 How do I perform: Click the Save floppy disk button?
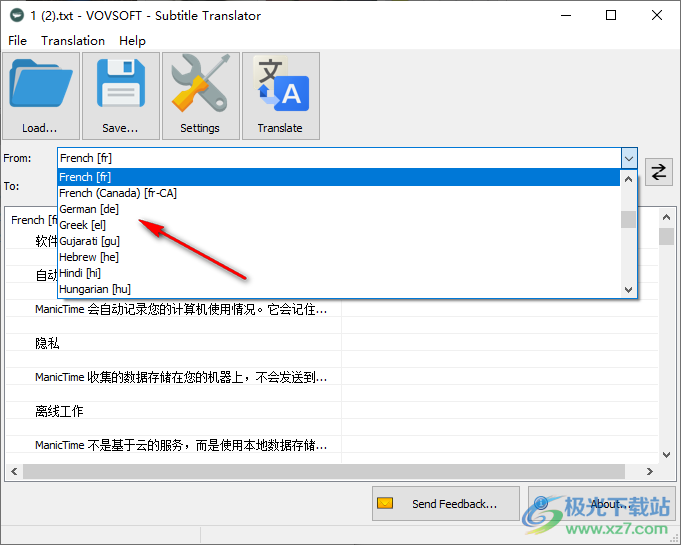[121, 96]
